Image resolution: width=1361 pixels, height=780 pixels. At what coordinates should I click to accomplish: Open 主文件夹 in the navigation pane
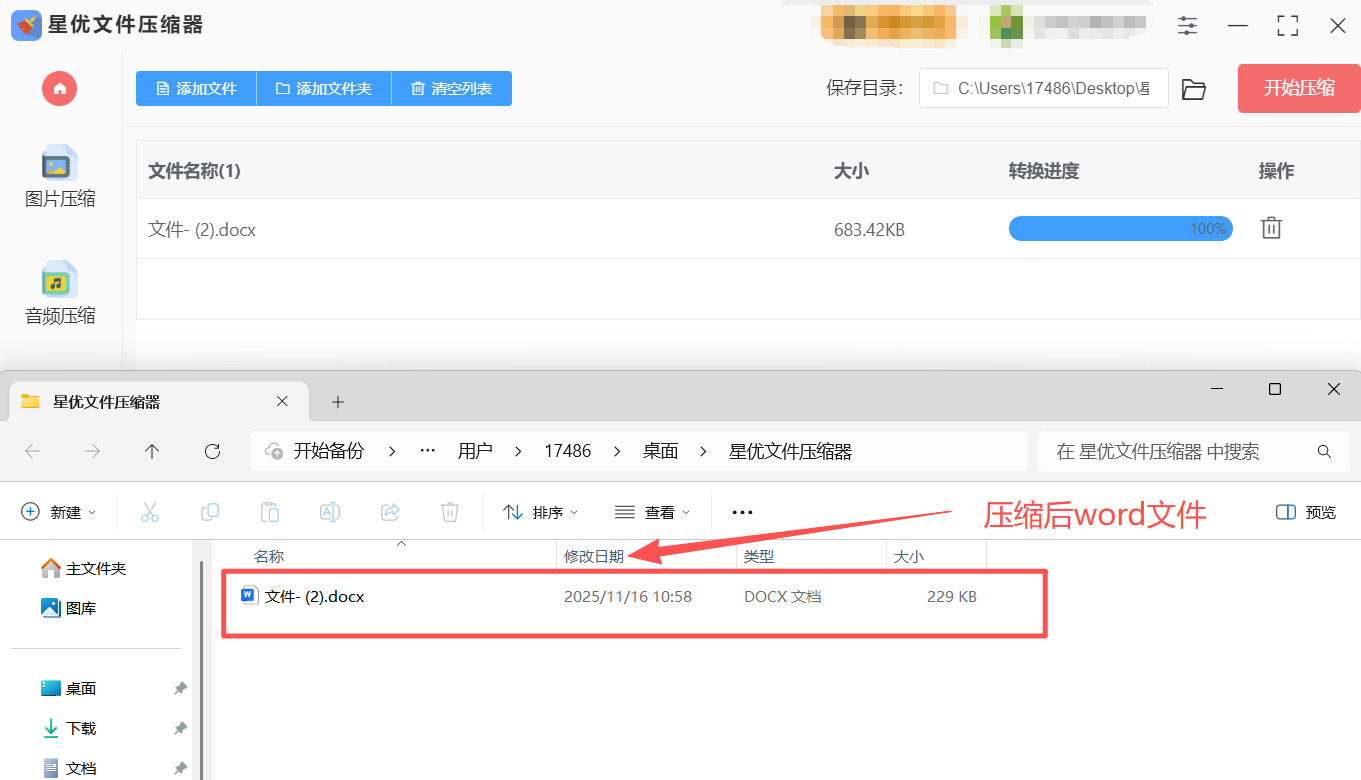tap(84, 568)
